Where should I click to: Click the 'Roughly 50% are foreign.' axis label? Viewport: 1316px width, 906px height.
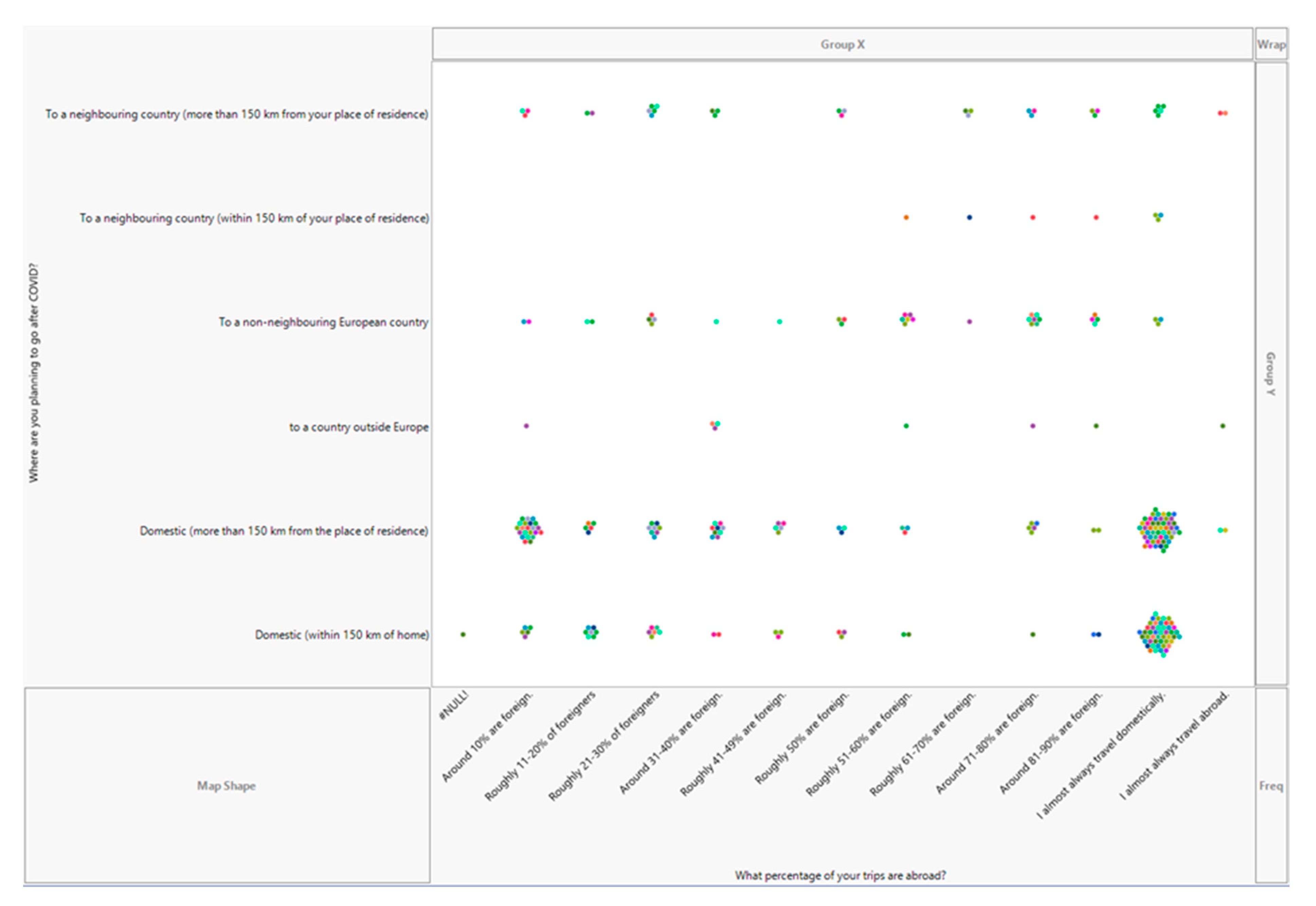click(x=801, y=739)
